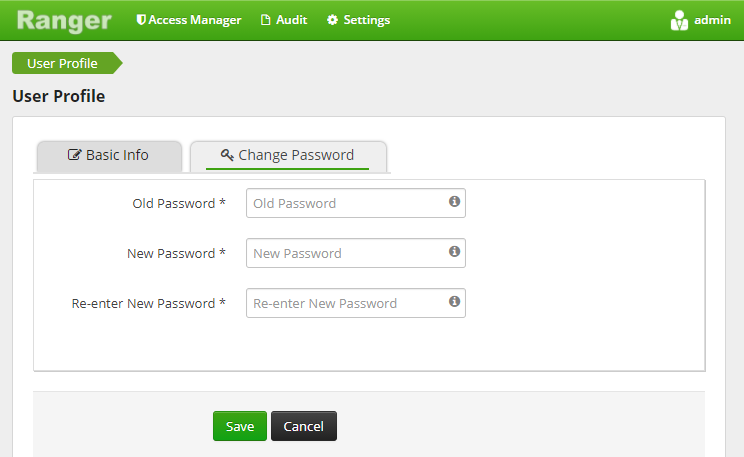Click the edit icon on Basic Info tab
Screen dimensions: 744x457
(x=74, y=155)
